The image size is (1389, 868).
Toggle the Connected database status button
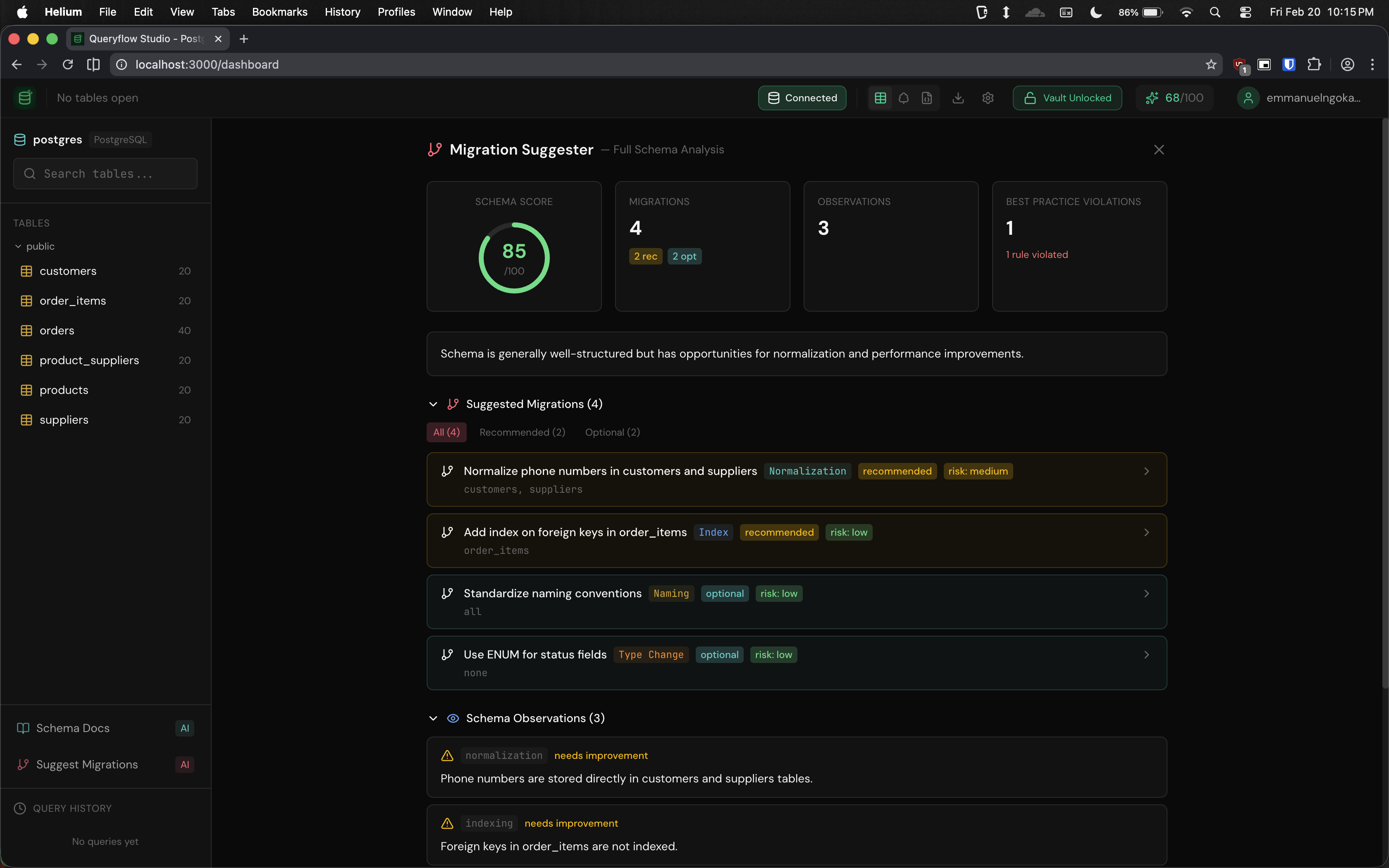[802, 98]
